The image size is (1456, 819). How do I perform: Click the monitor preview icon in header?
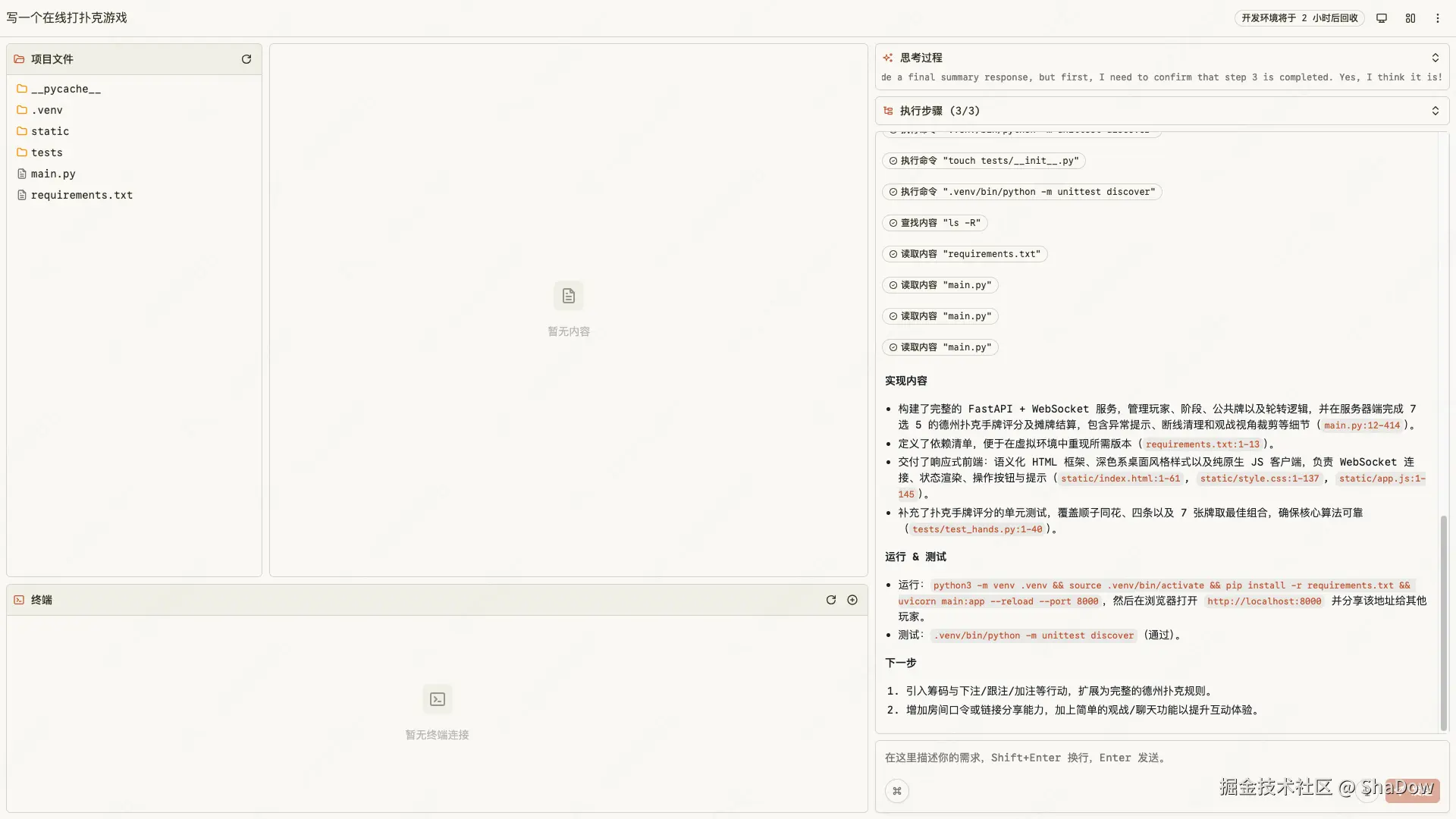point(1382,18)
